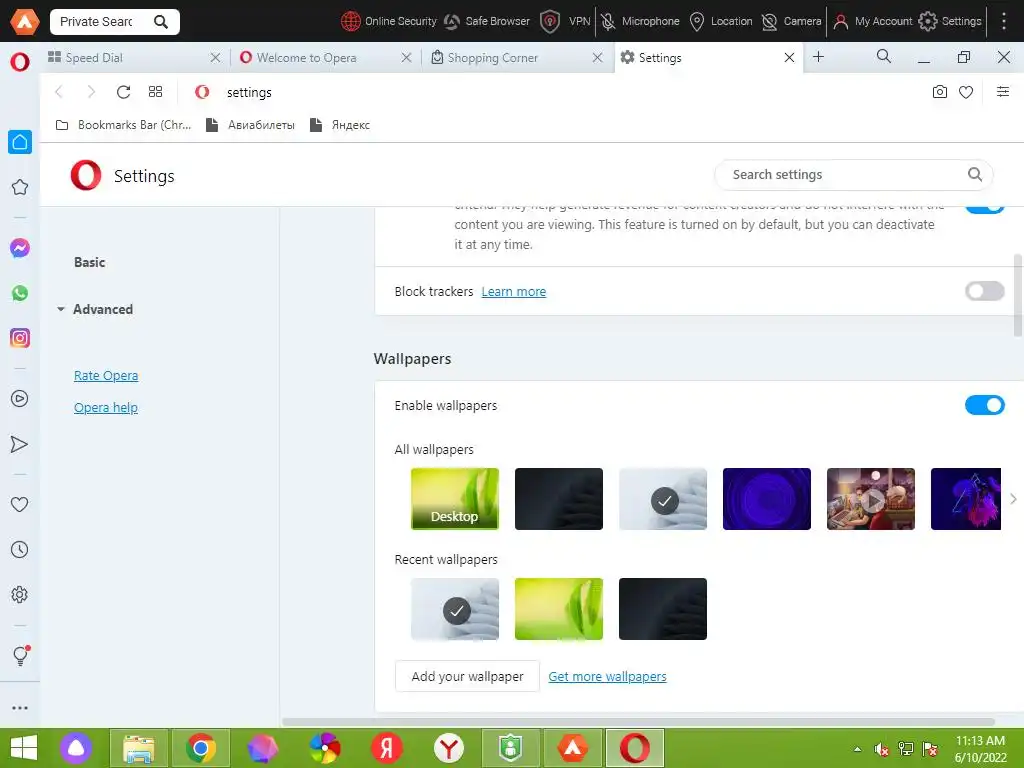Go to the home icon in sidebar

tap(20, 142)
